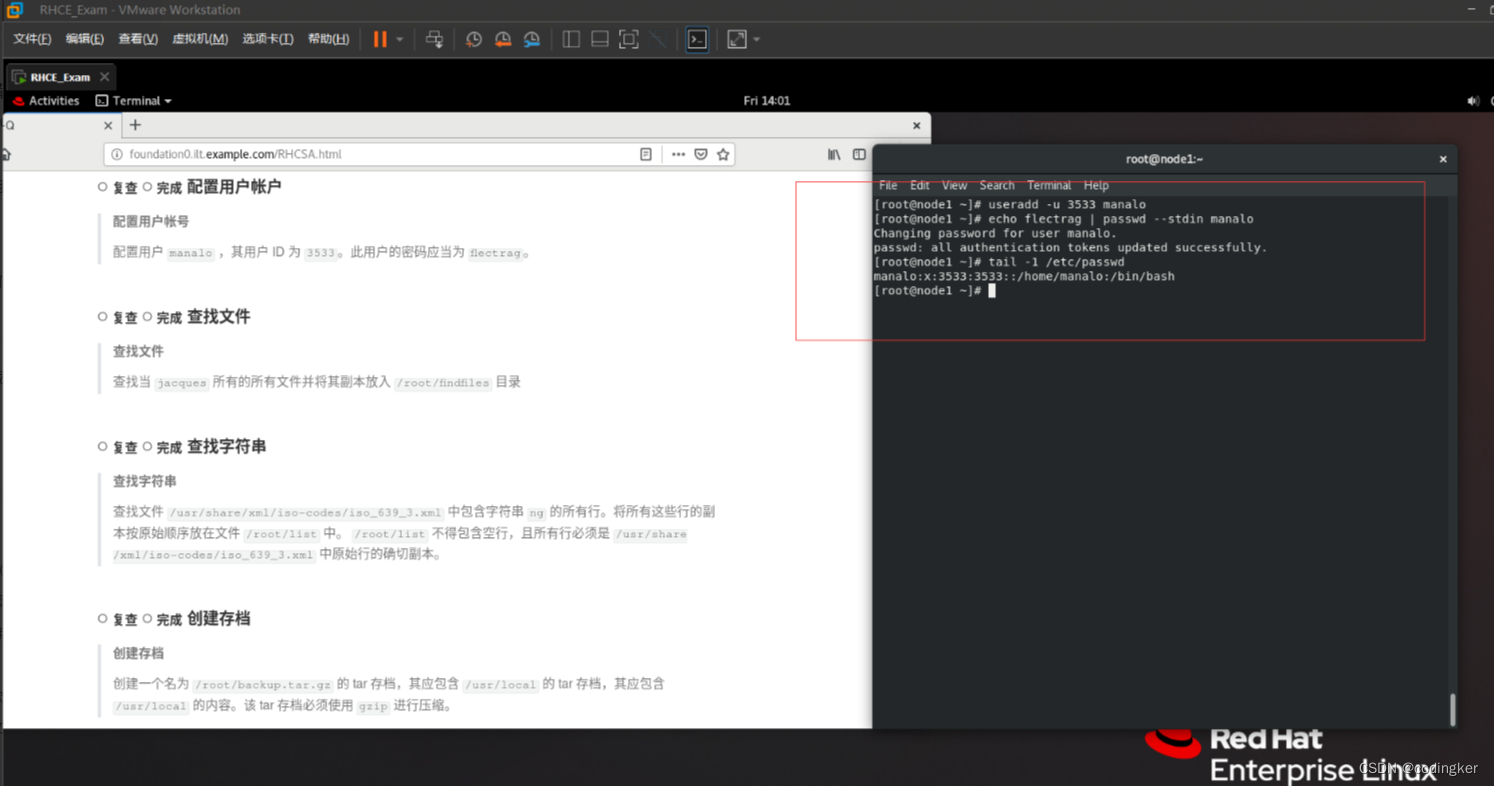Select 复查 radio for 查找字符串
Screen dimensions: 1494x786
pyautogui.click(x=102, y=447)
